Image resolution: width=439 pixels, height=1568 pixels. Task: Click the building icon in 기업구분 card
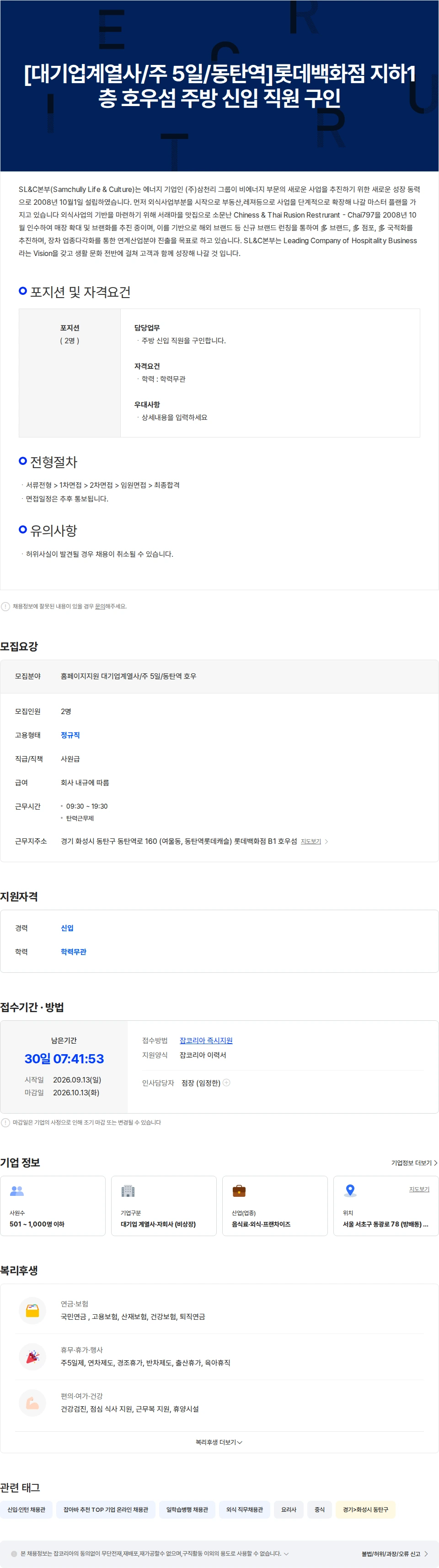tap(128, 1190)
